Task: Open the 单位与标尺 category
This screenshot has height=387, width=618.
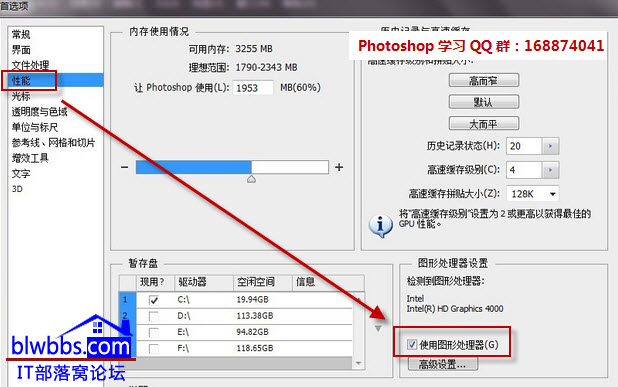Action: pos(35,127)
